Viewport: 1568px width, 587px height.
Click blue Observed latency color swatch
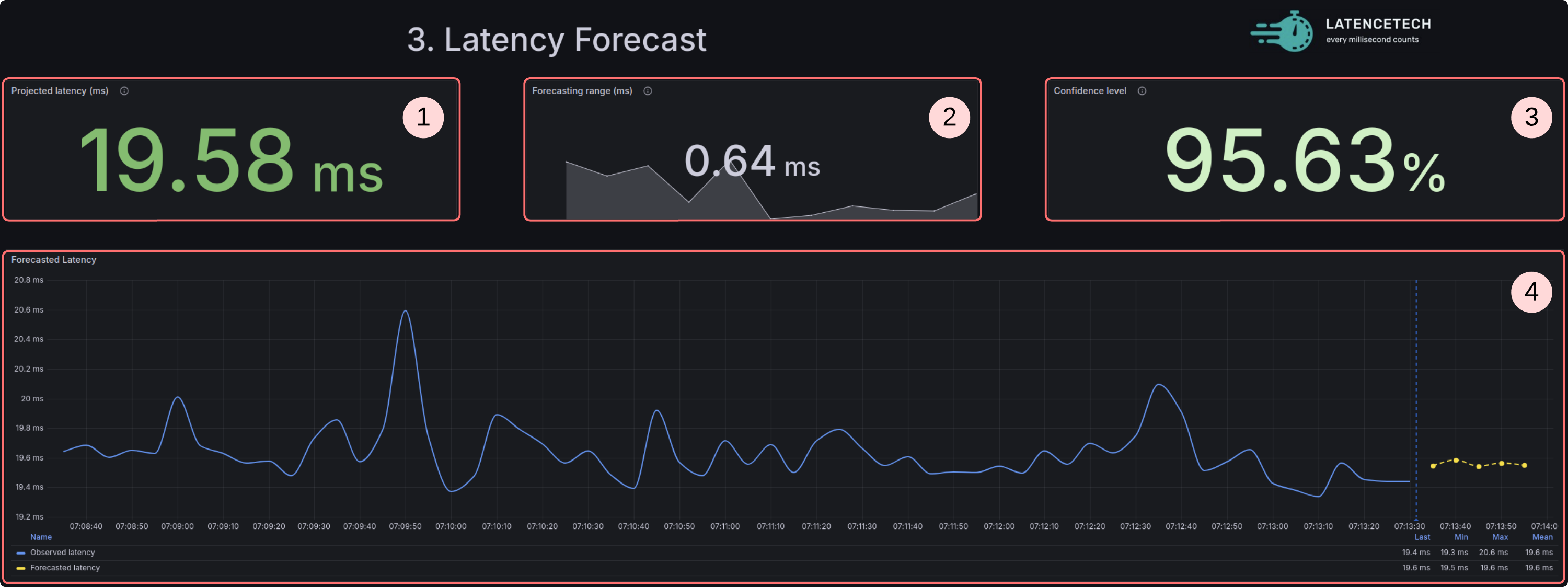[x=21, y=553]
